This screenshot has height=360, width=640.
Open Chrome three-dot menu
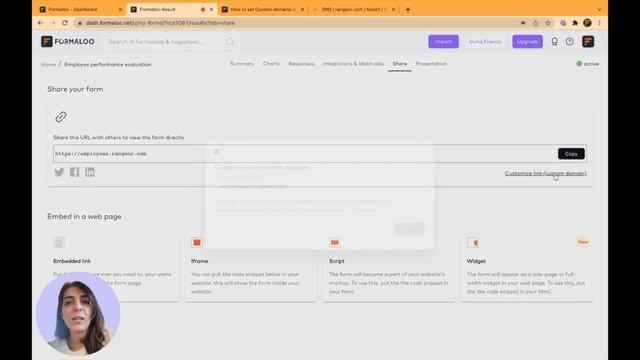click(x=600, y=23)
